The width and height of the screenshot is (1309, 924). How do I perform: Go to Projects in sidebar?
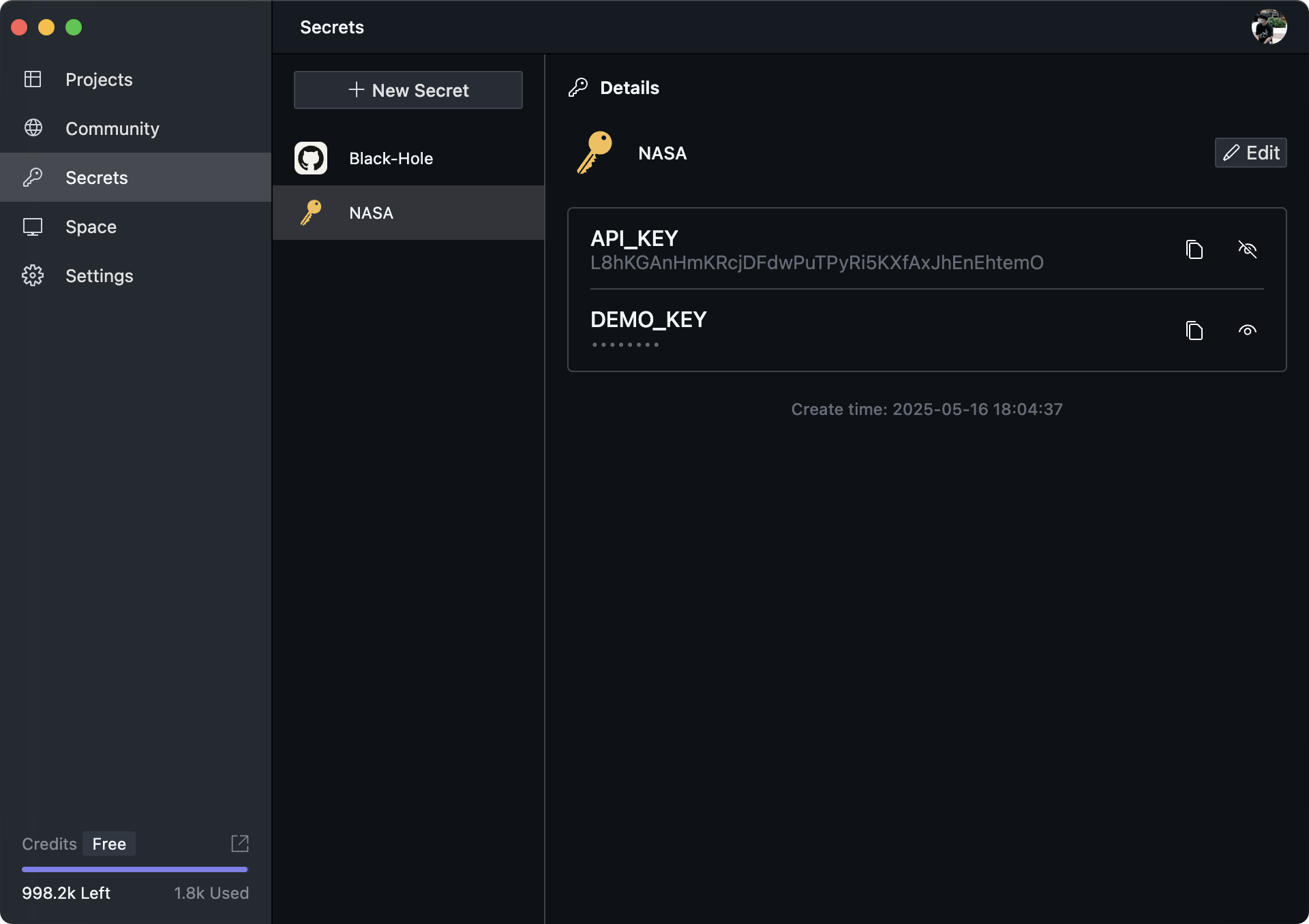click(99, 79)
